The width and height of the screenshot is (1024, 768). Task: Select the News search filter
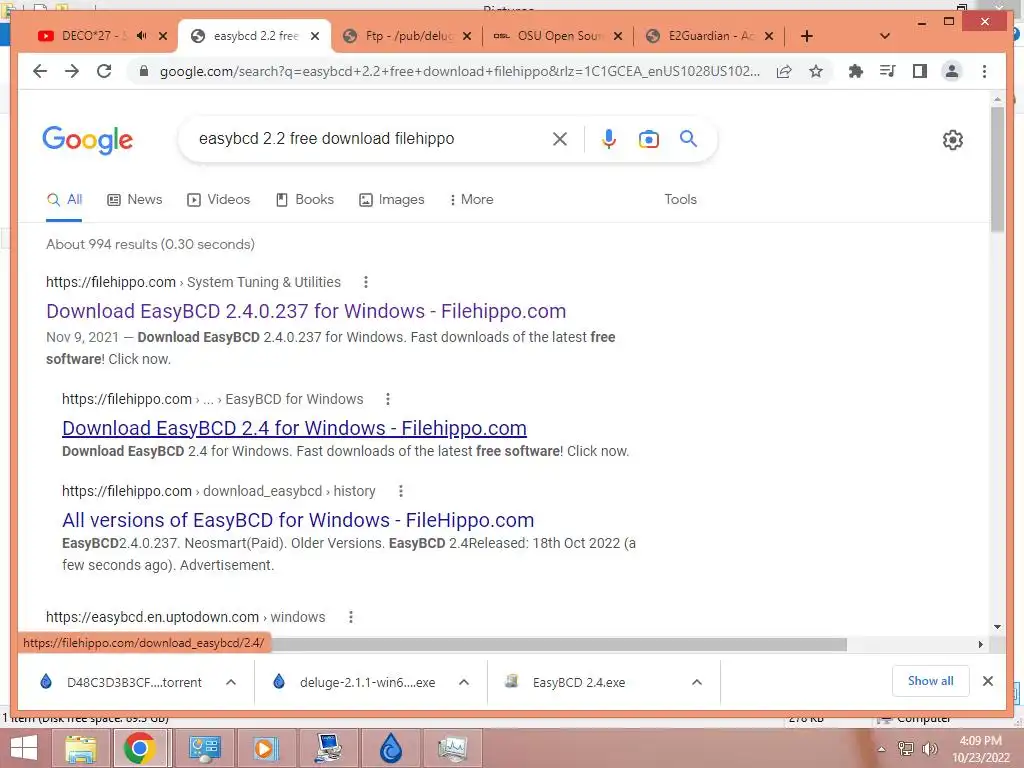click(x=135, y=200)
